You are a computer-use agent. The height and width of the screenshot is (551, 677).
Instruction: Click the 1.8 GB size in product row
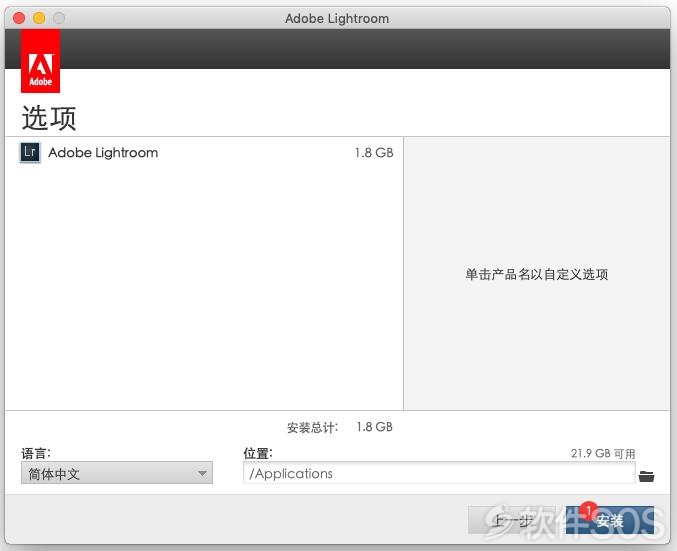click(x=374, y=152)
